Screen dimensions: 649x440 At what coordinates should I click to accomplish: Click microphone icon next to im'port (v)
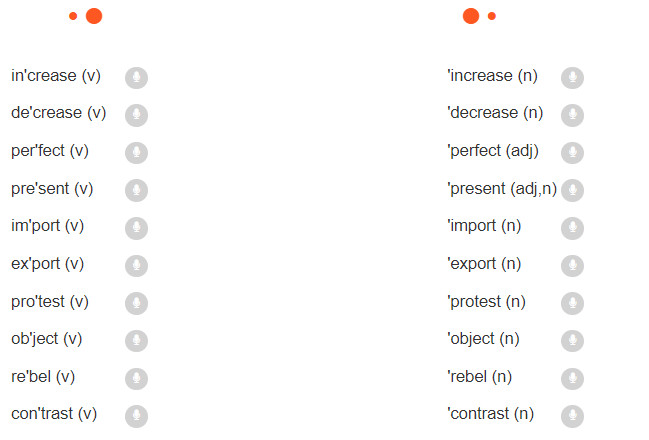137,228
